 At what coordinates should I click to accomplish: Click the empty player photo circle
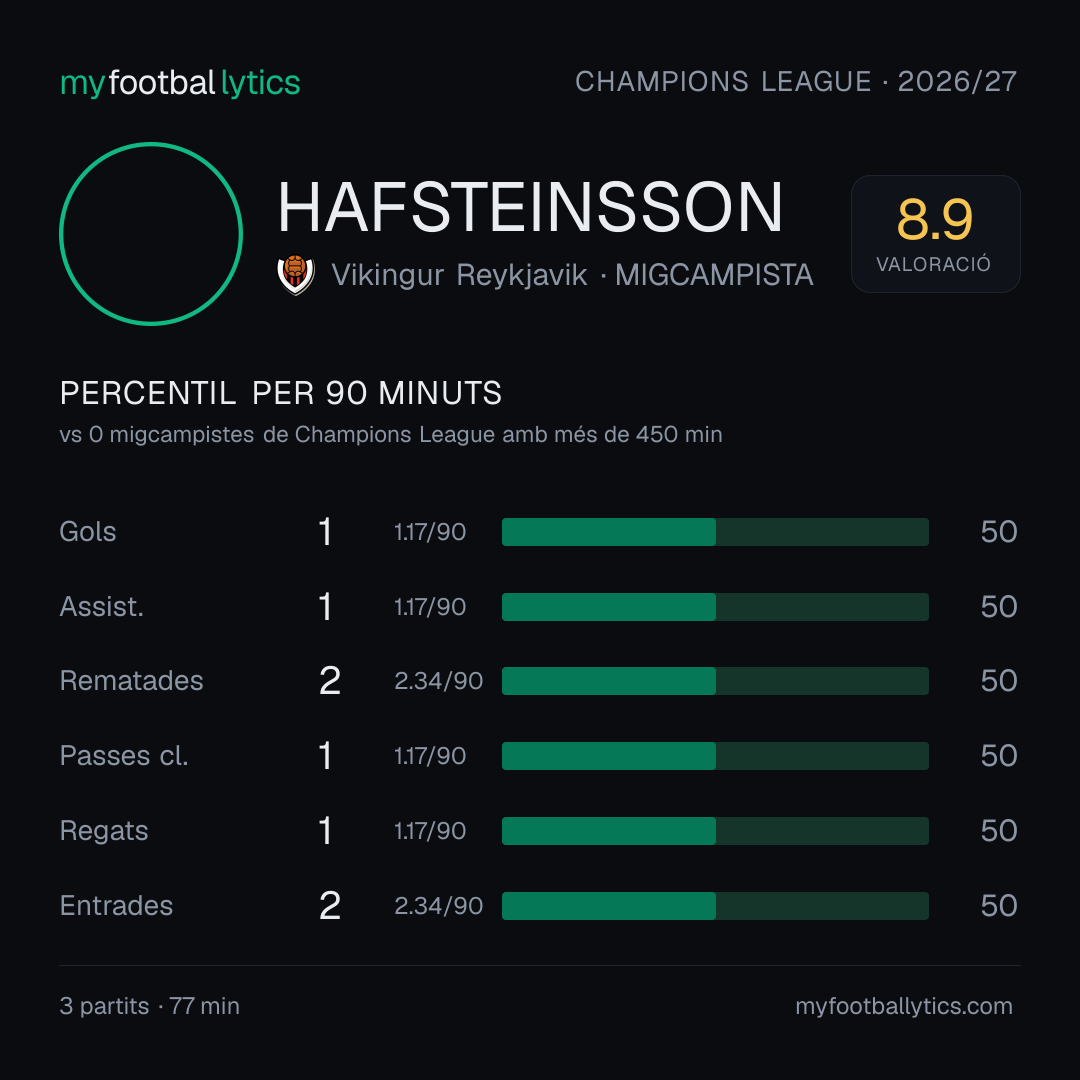151,234
